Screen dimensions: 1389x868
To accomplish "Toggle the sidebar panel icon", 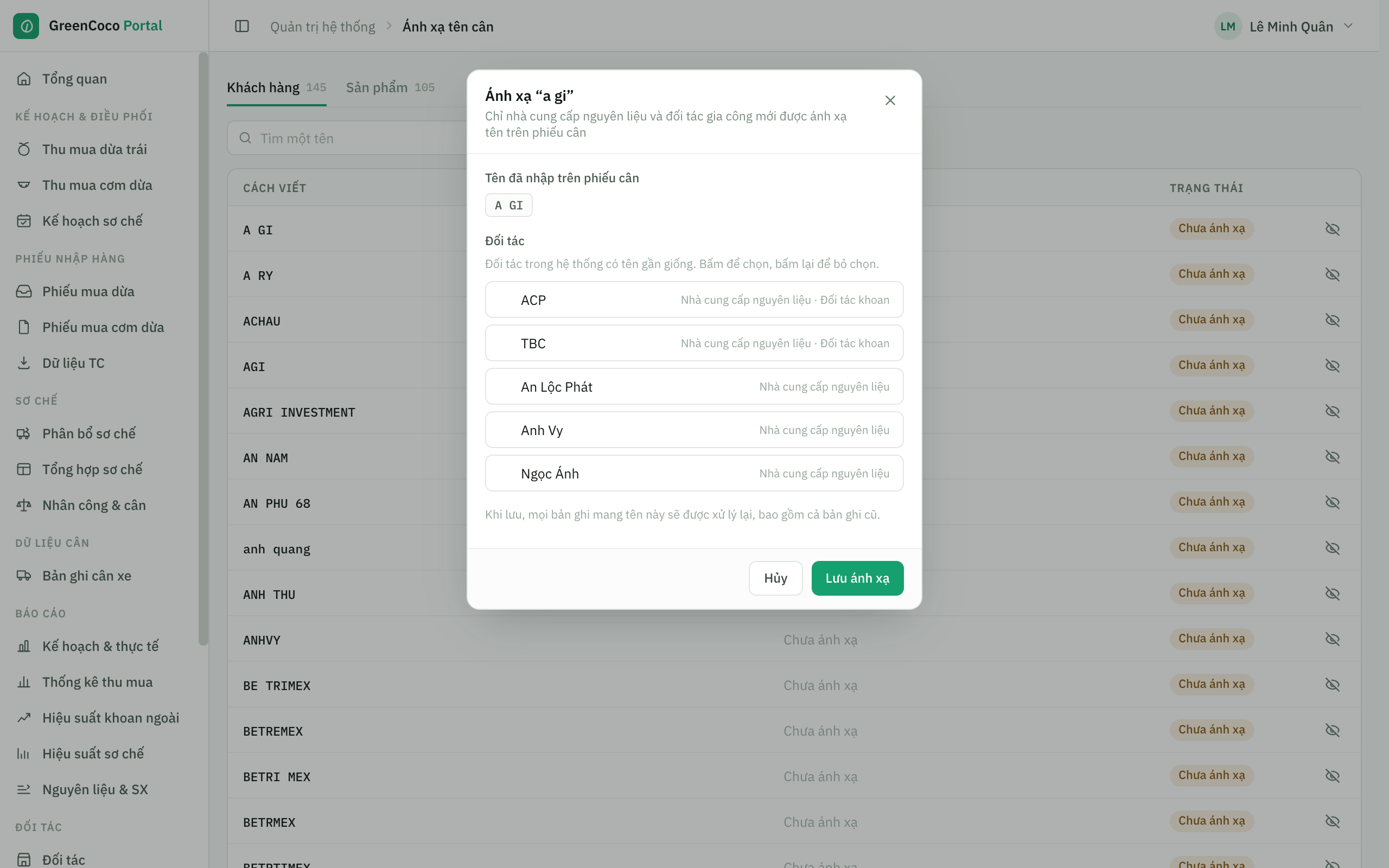I will click(x=241, y=27).
